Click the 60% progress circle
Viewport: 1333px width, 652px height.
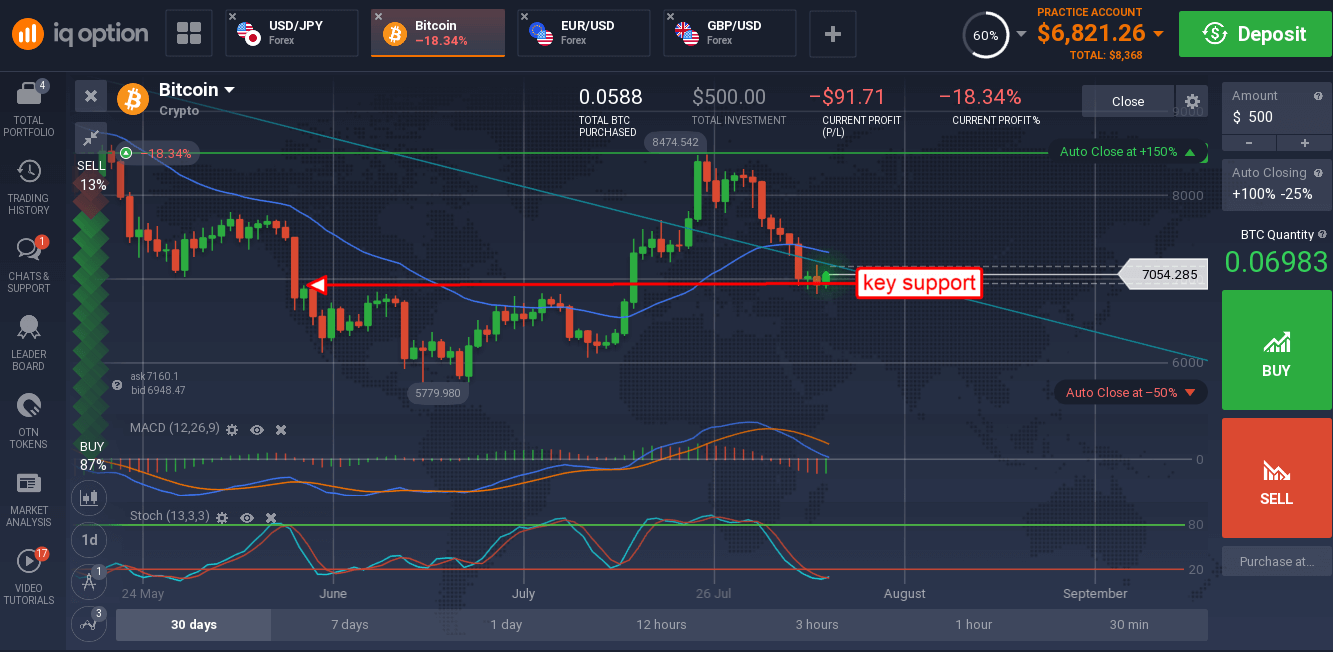pyautogui.click(x=985, y=35)
